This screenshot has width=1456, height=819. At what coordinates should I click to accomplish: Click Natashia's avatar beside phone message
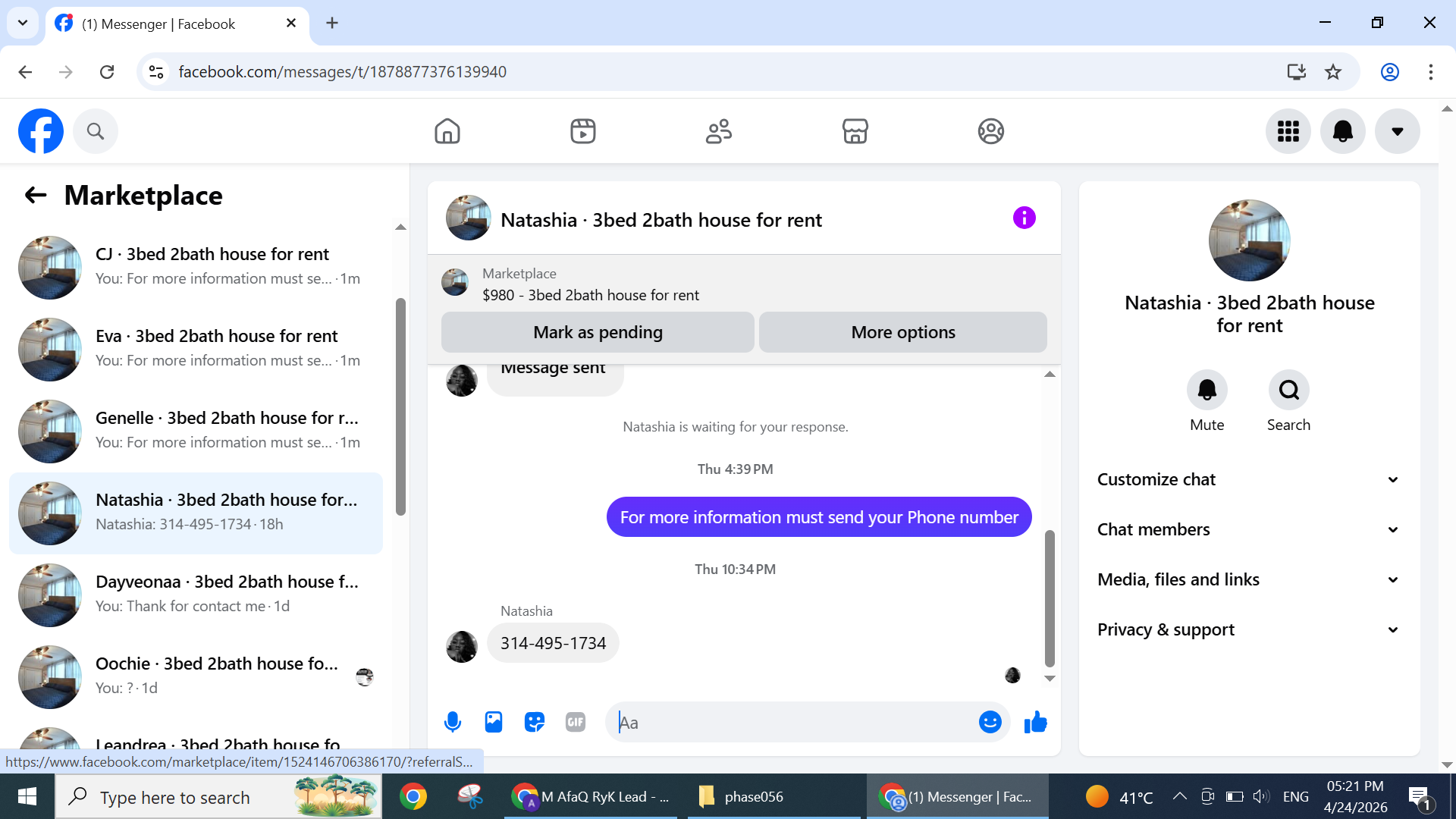tap(462, 647)
